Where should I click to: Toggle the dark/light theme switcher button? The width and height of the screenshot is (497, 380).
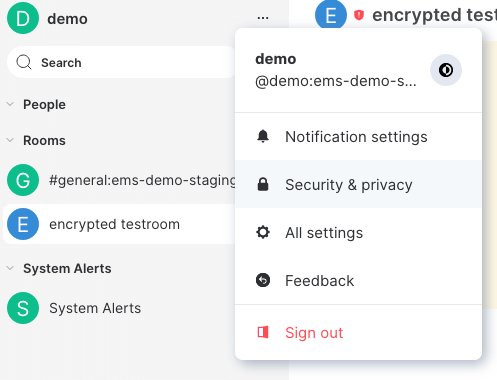tap(446, 70)
